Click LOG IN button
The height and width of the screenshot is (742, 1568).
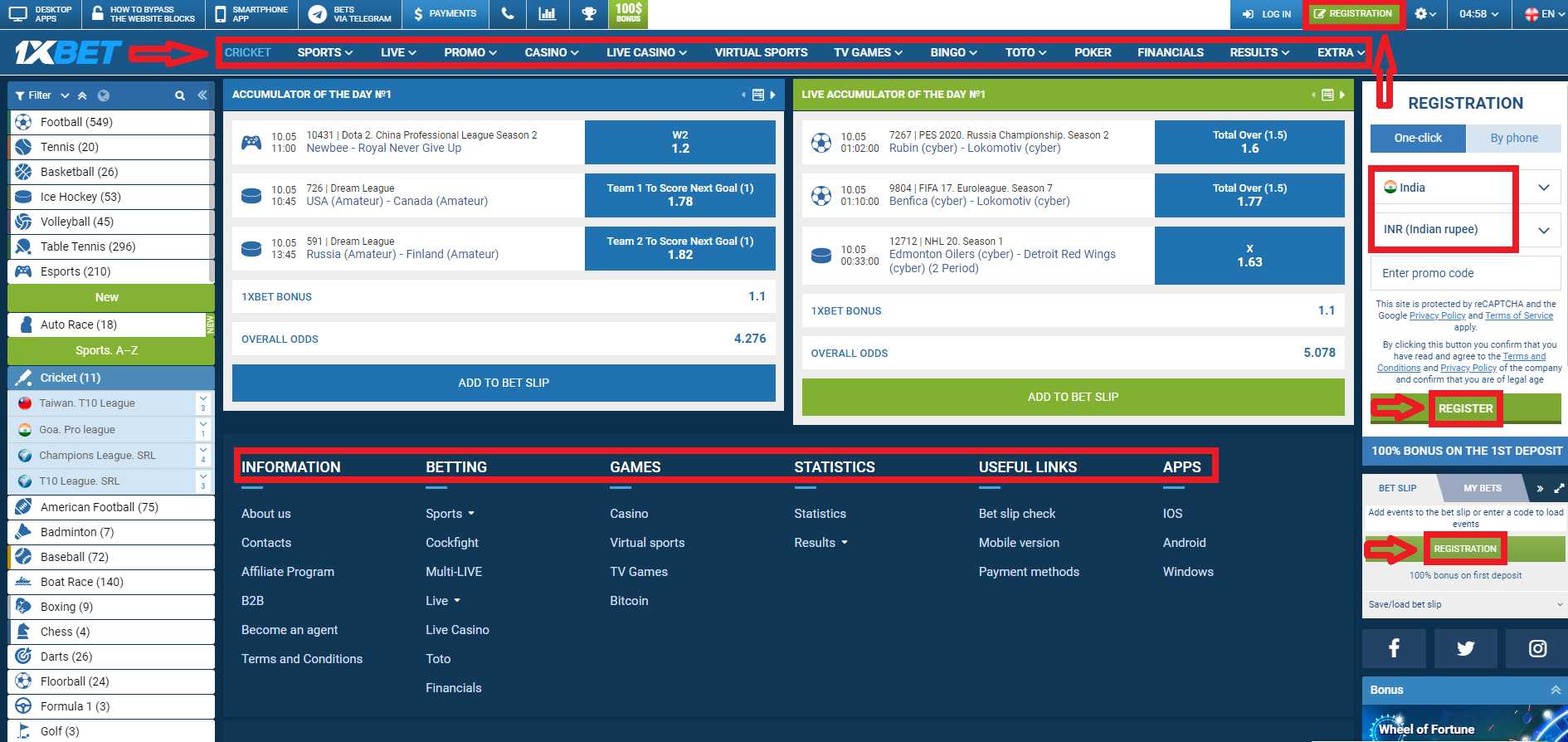[1267, 14]
